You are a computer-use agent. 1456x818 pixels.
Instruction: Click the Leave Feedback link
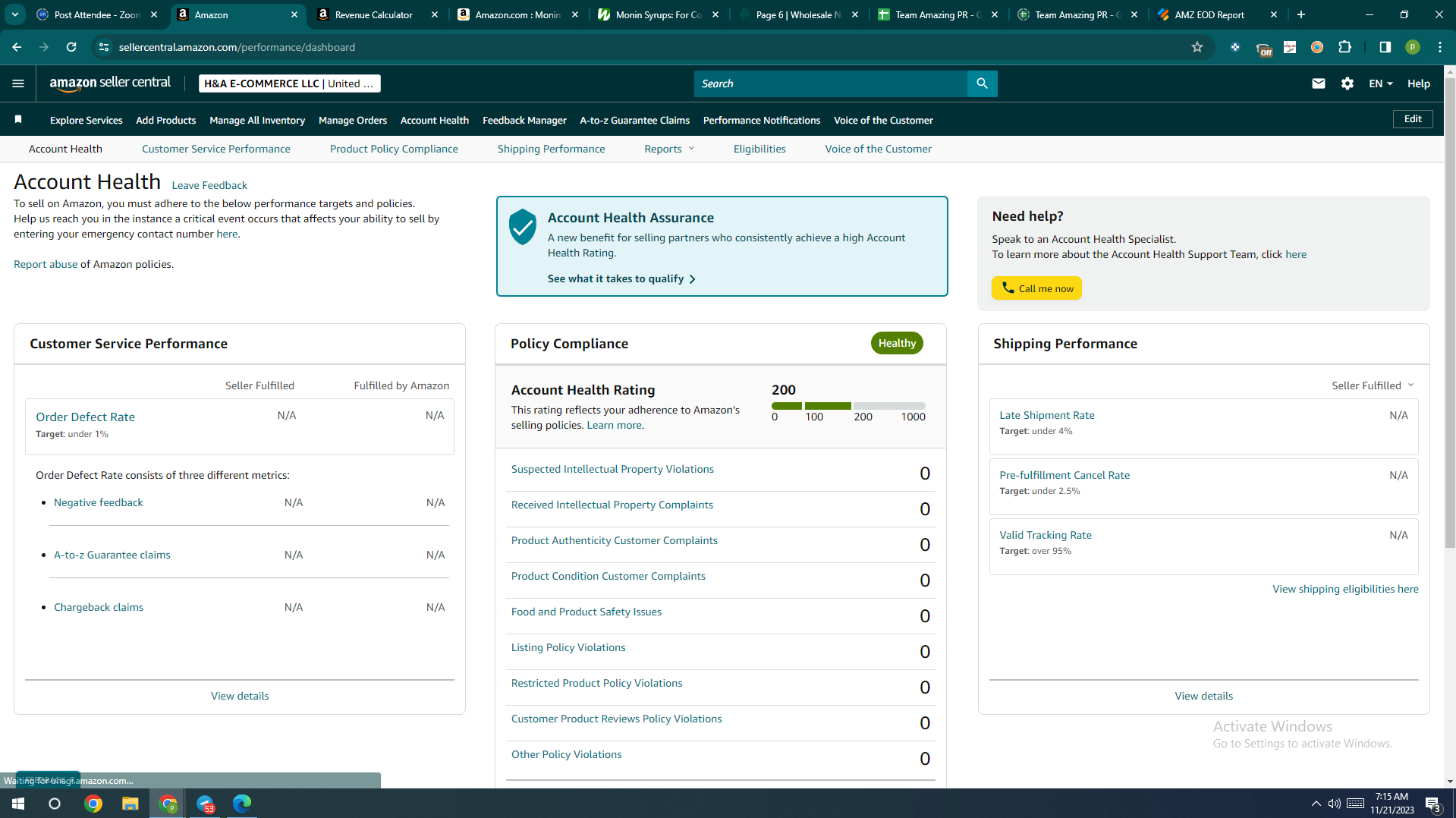pos(209,185)
